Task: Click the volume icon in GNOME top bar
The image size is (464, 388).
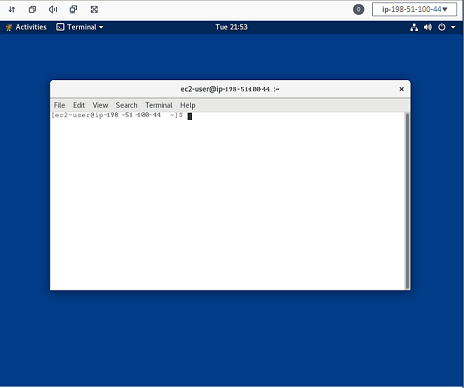Action: (428, 27)
